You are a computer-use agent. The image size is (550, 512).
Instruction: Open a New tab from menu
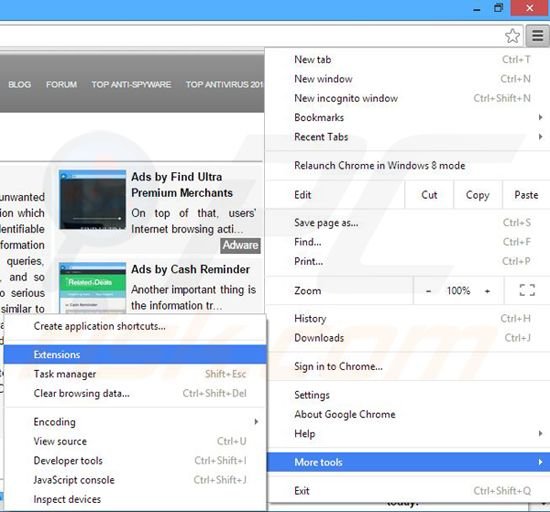click(408, 60)
